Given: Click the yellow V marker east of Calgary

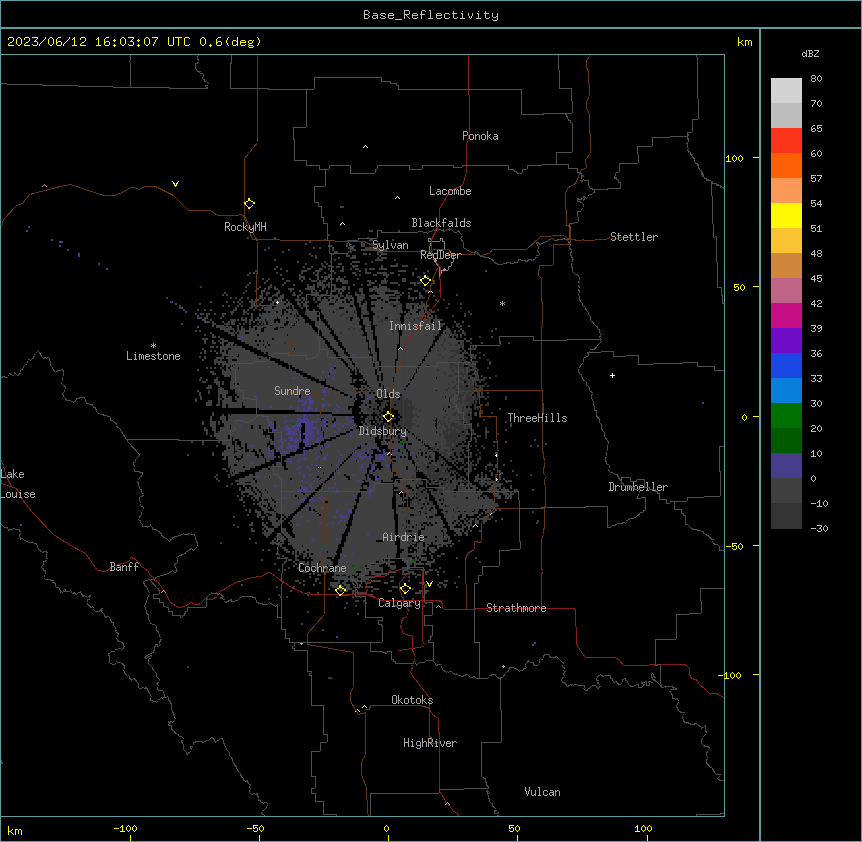Looking at the screenshot, I should [x=429, y=584].
